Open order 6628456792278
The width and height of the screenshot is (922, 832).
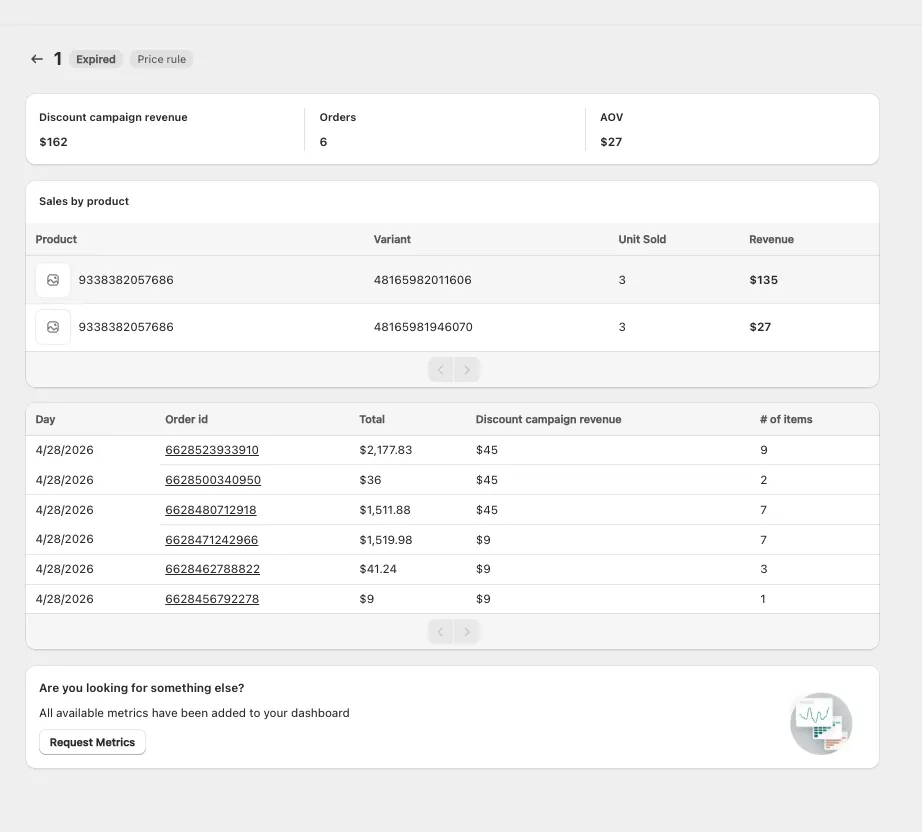click(x=212, y=599)
